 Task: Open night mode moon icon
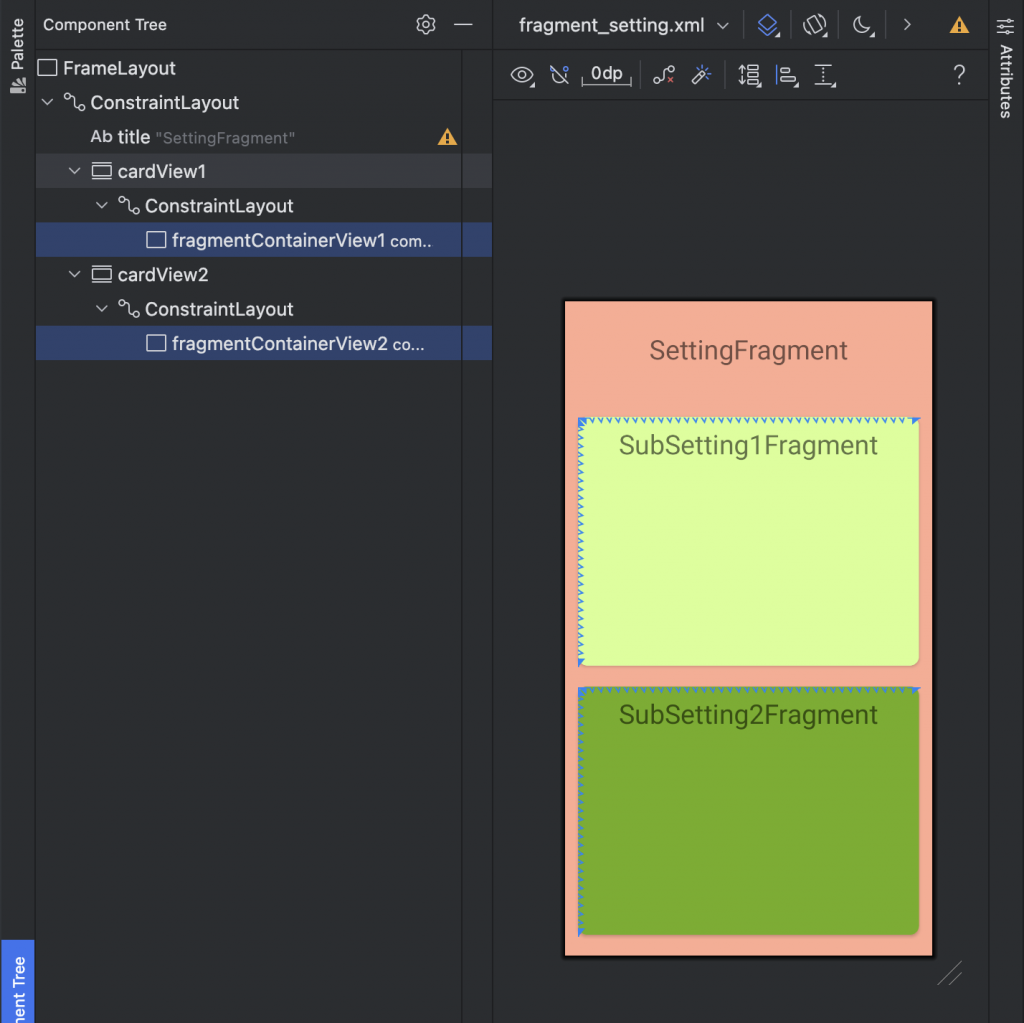point(863,25)
